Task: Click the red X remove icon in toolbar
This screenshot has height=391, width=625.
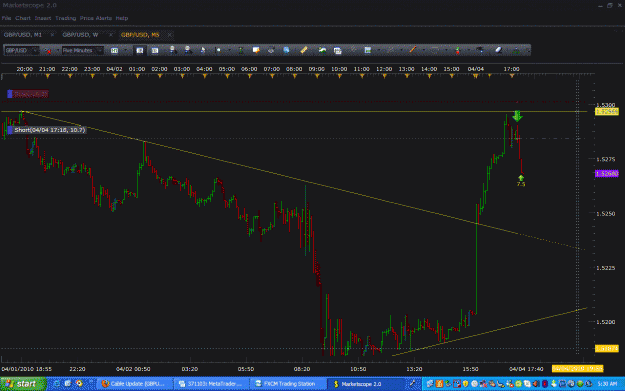Action: pyautogui.click(x=48, y=51)
